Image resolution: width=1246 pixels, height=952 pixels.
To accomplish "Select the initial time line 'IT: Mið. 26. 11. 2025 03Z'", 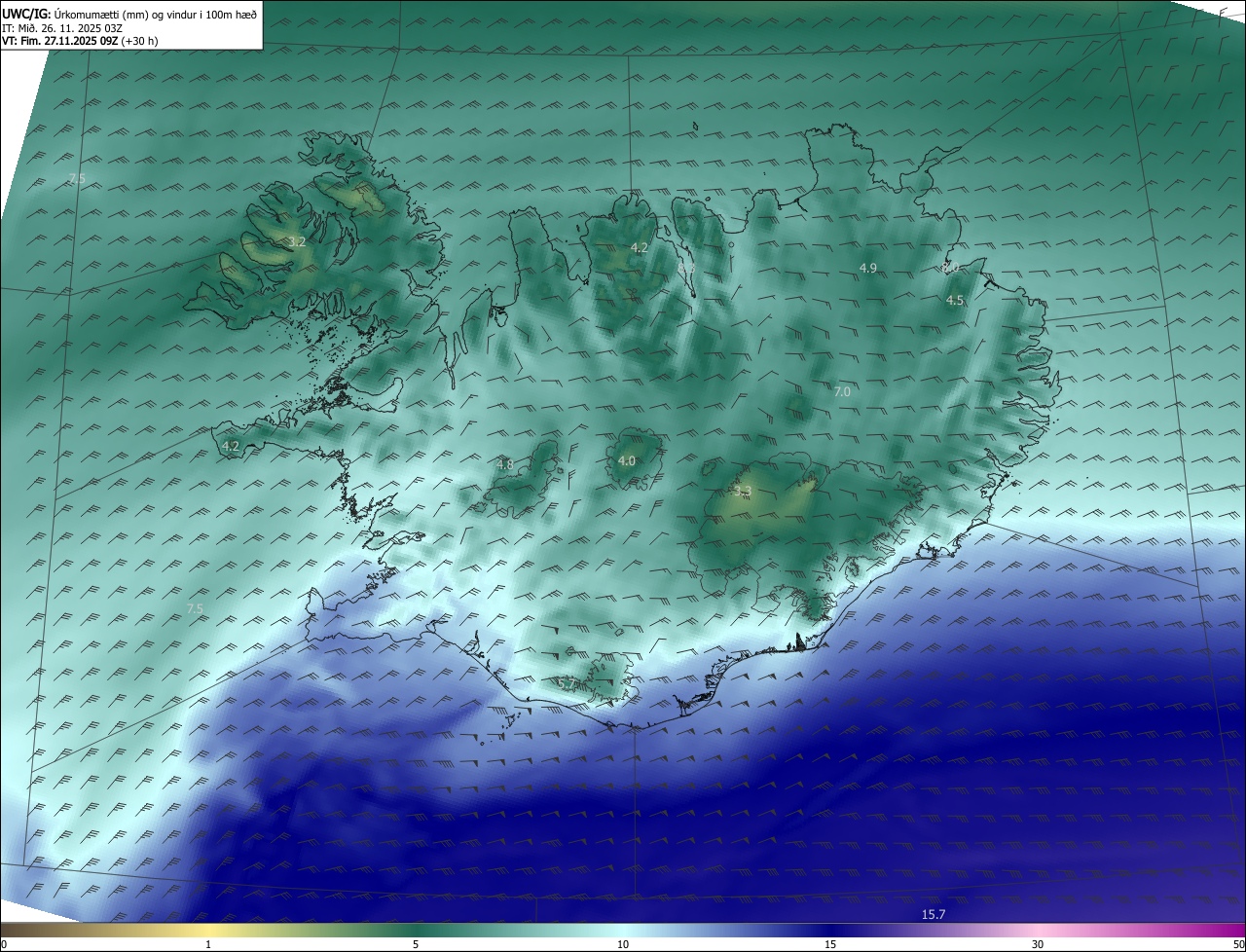I will [x=61, y=27].
